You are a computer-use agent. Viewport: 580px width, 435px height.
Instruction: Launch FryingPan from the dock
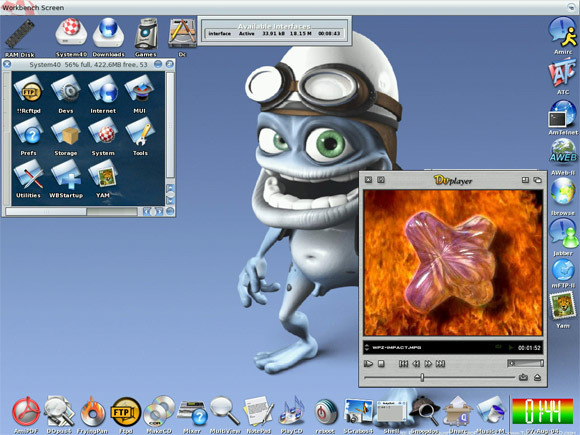93,412
